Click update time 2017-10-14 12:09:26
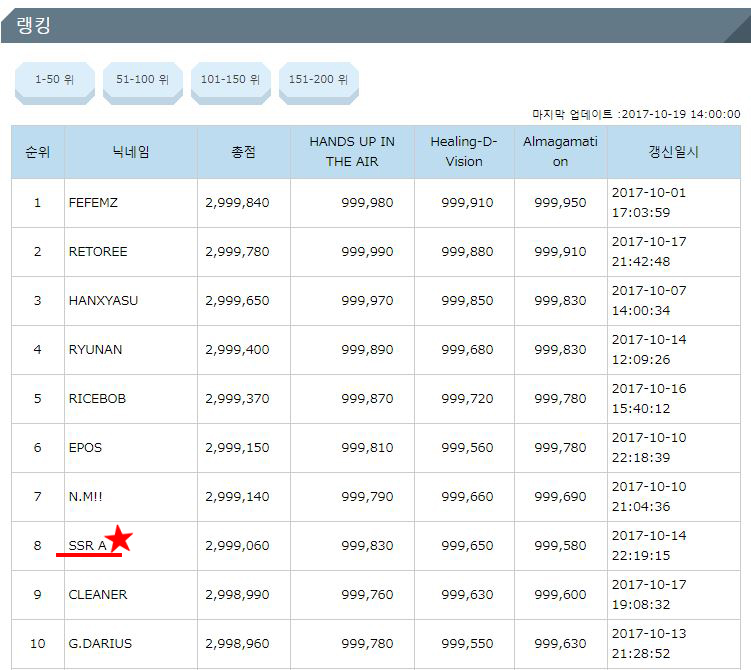Image resolution: width=751 pixels, height=670 pixels. pos(649,350)
